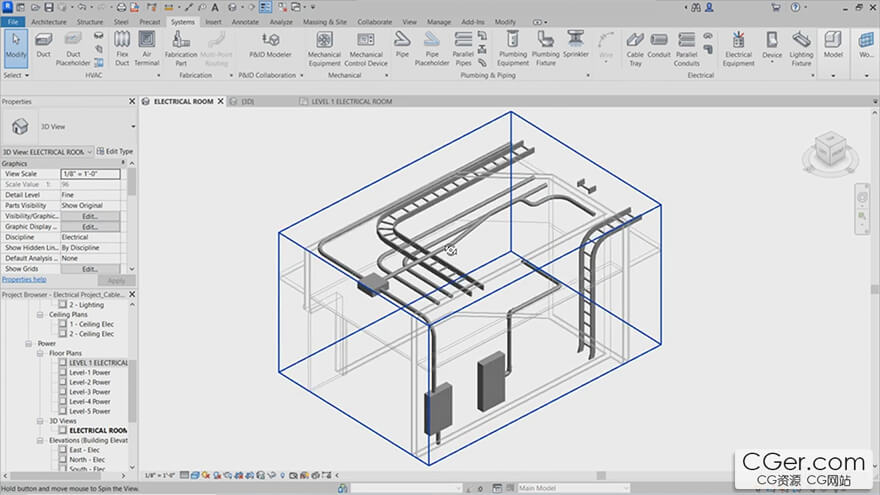Viewport: 880px width, 495px height.
Task: Choose the Pipe tool
Action: [x=402, y=45]
